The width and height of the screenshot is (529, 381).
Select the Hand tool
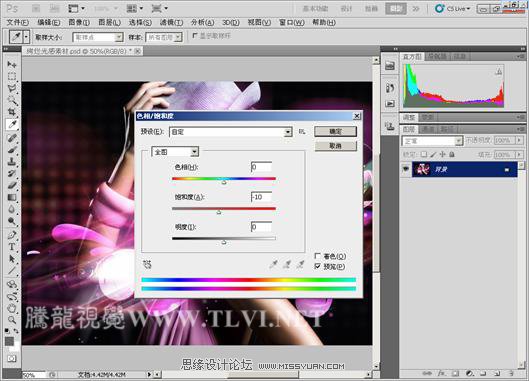(x=12, y=308)
